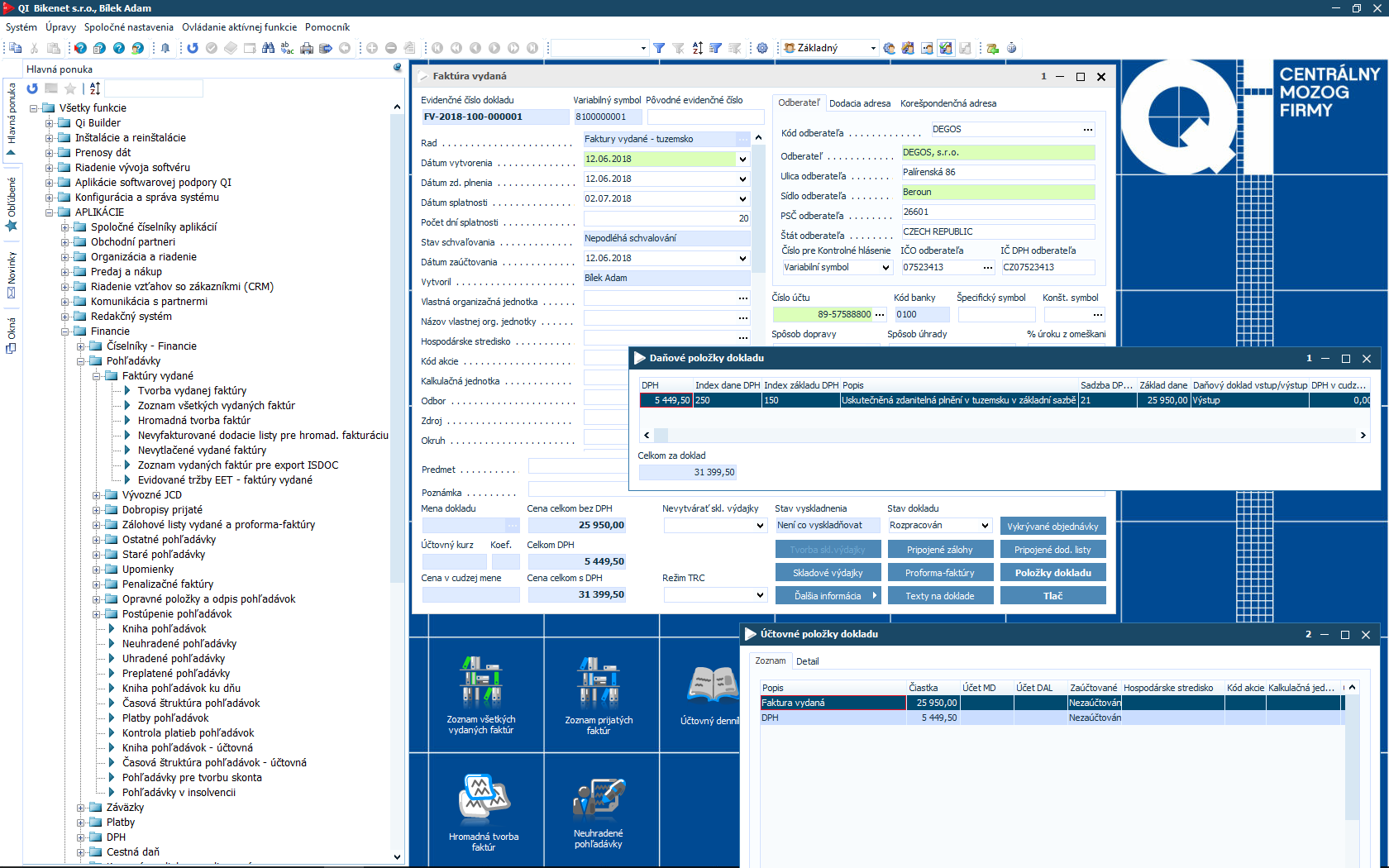Open the Spoločné nastavenia menu

(x=129, y=27)
